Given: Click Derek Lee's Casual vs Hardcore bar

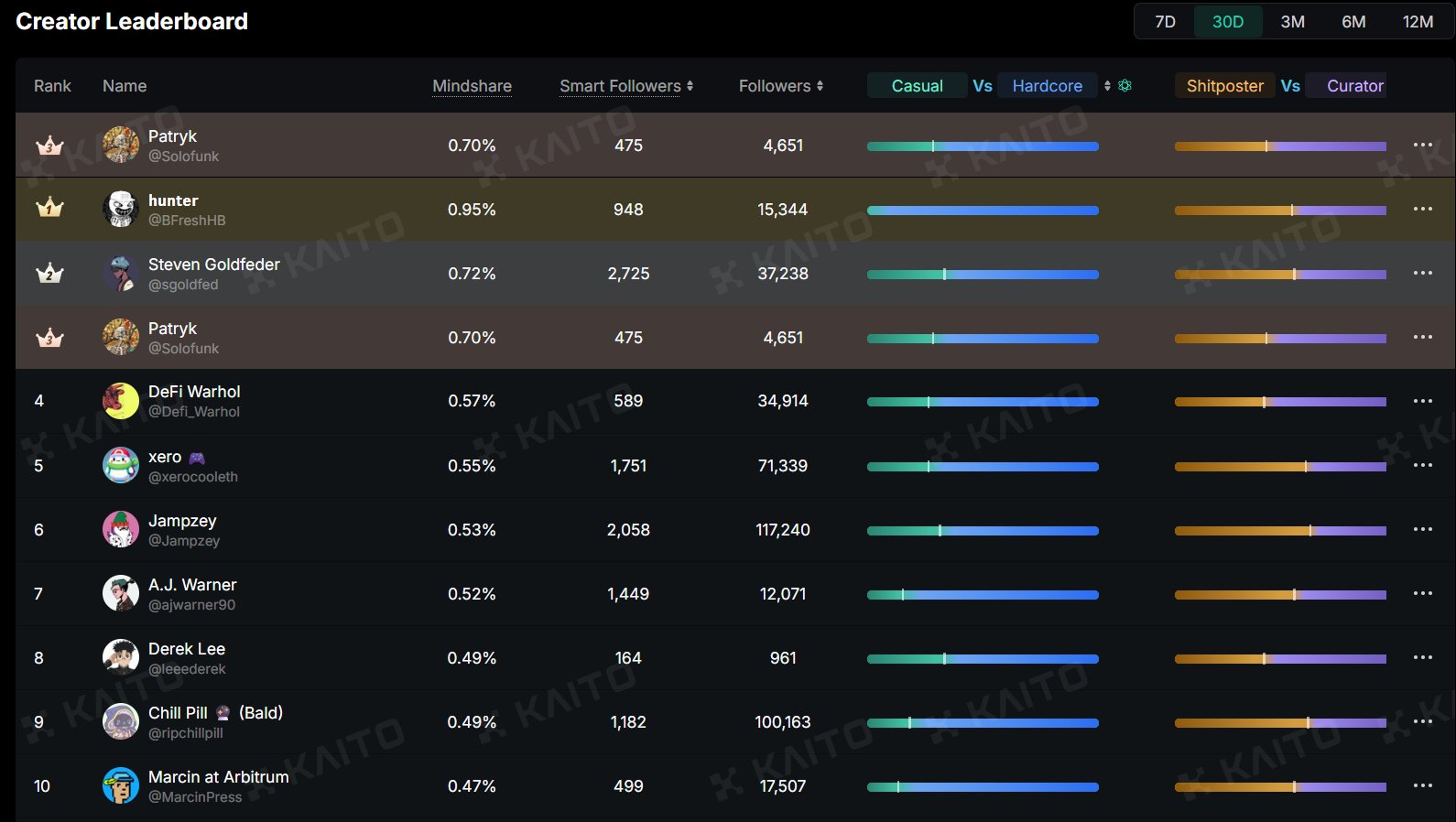Looking at the screenshot, I should coord(983,659).
